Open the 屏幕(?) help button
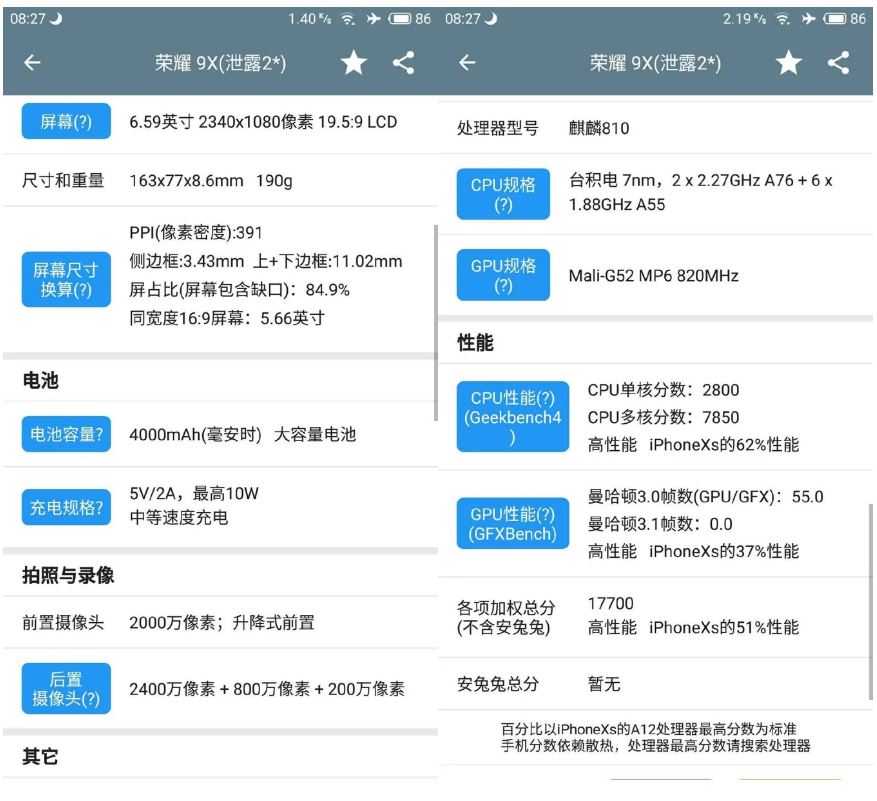877x801 pixels. point(66,123)
